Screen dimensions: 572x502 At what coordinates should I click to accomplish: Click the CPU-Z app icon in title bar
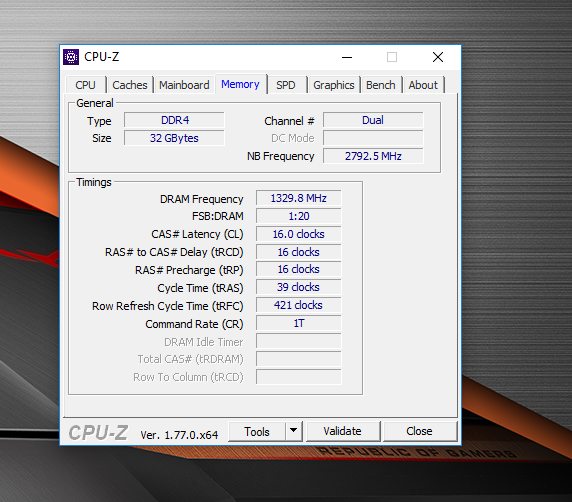point(71,57)
